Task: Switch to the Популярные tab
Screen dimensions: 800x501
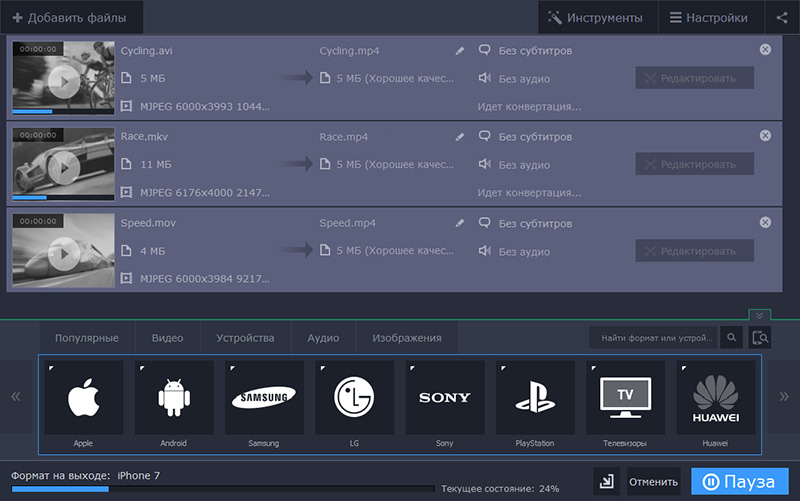Action: (87, 338)
